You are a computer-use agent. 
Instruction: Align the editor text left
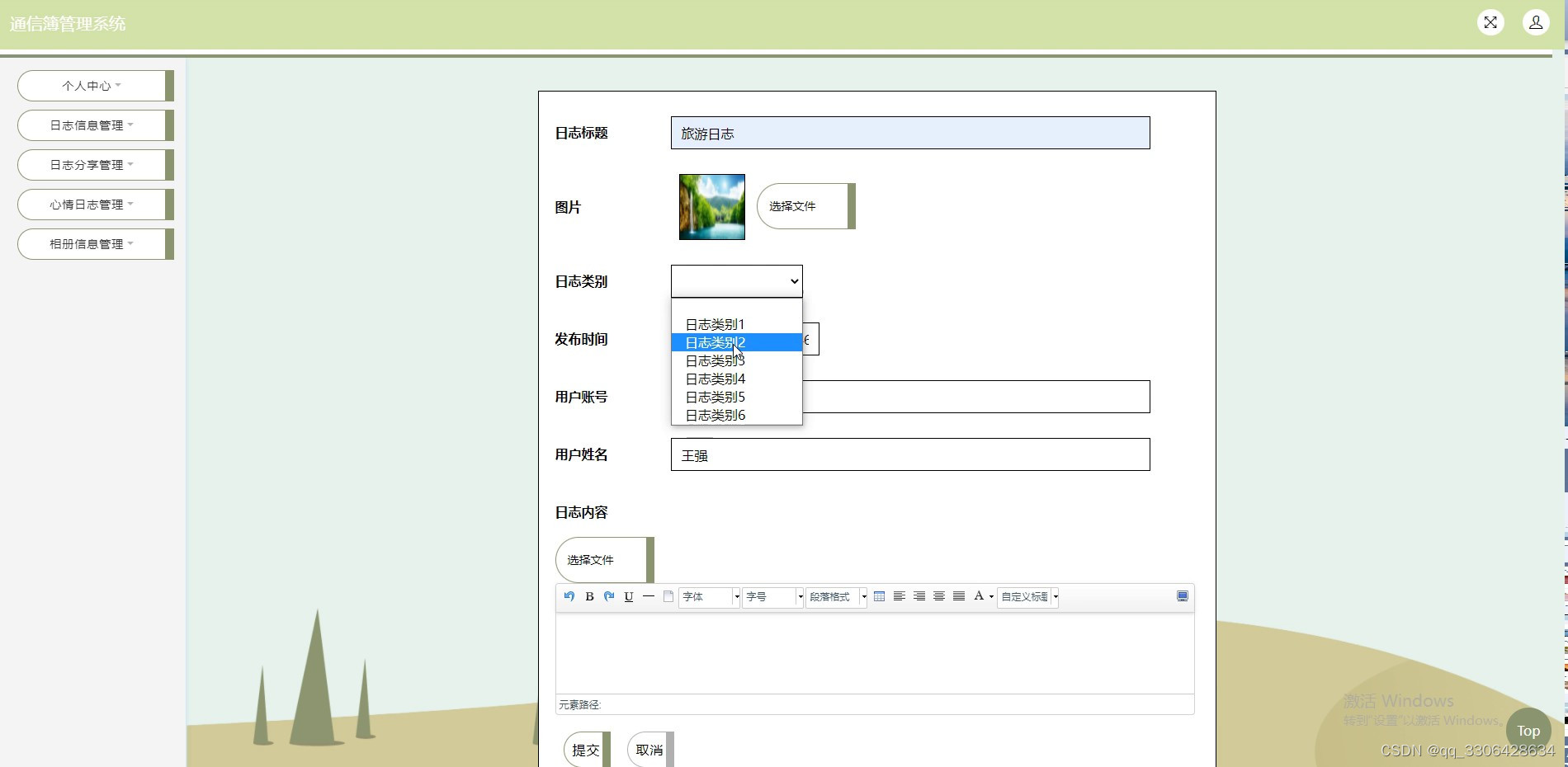click(x=900, y=596)
